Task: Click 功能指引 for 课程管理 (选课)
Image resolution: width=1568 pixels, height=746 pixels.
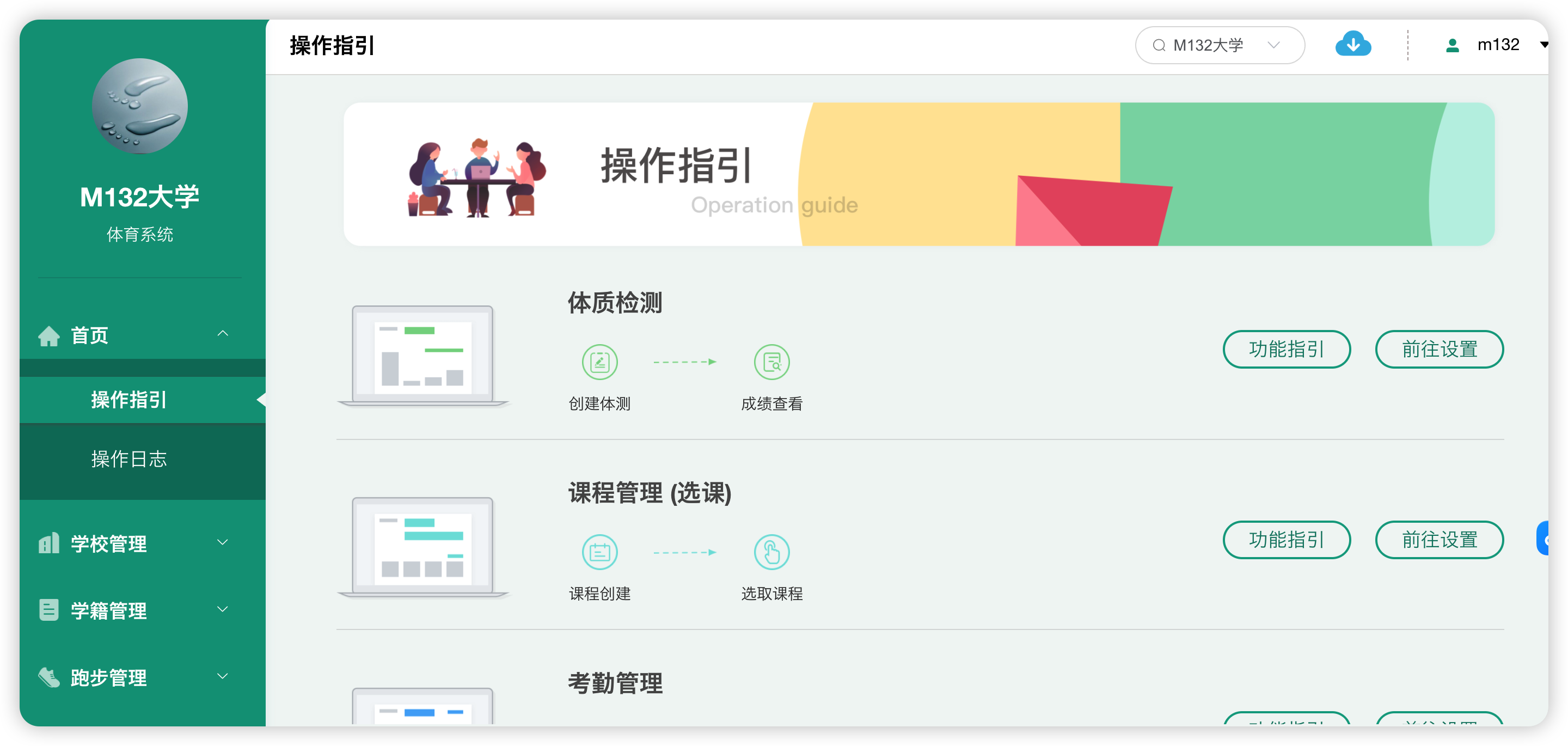Action: tap(1286, 540)
